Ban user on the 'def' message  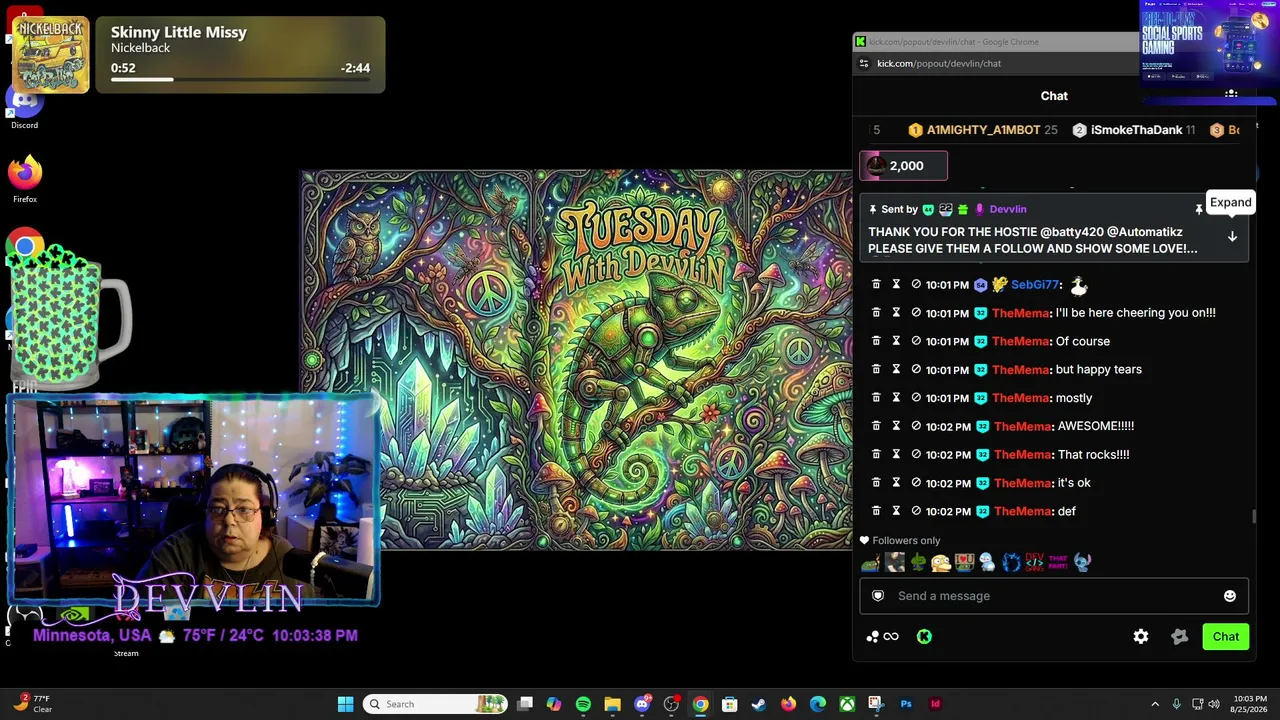tap(916, 511)
